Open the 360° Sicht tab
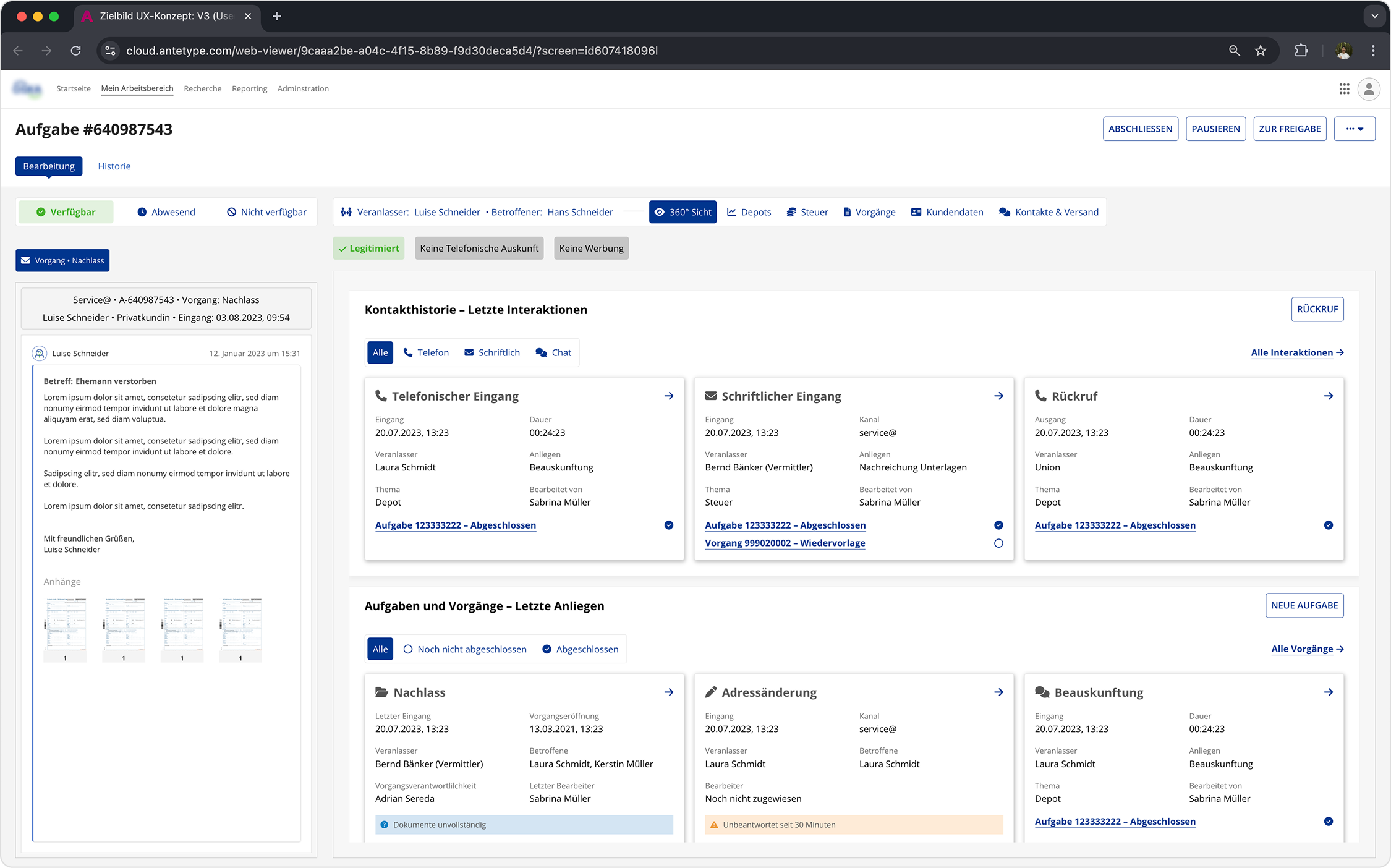Image resolution: width=1391 pixels, height=868 pixels. pyautogui.click(x=683, y=212)
